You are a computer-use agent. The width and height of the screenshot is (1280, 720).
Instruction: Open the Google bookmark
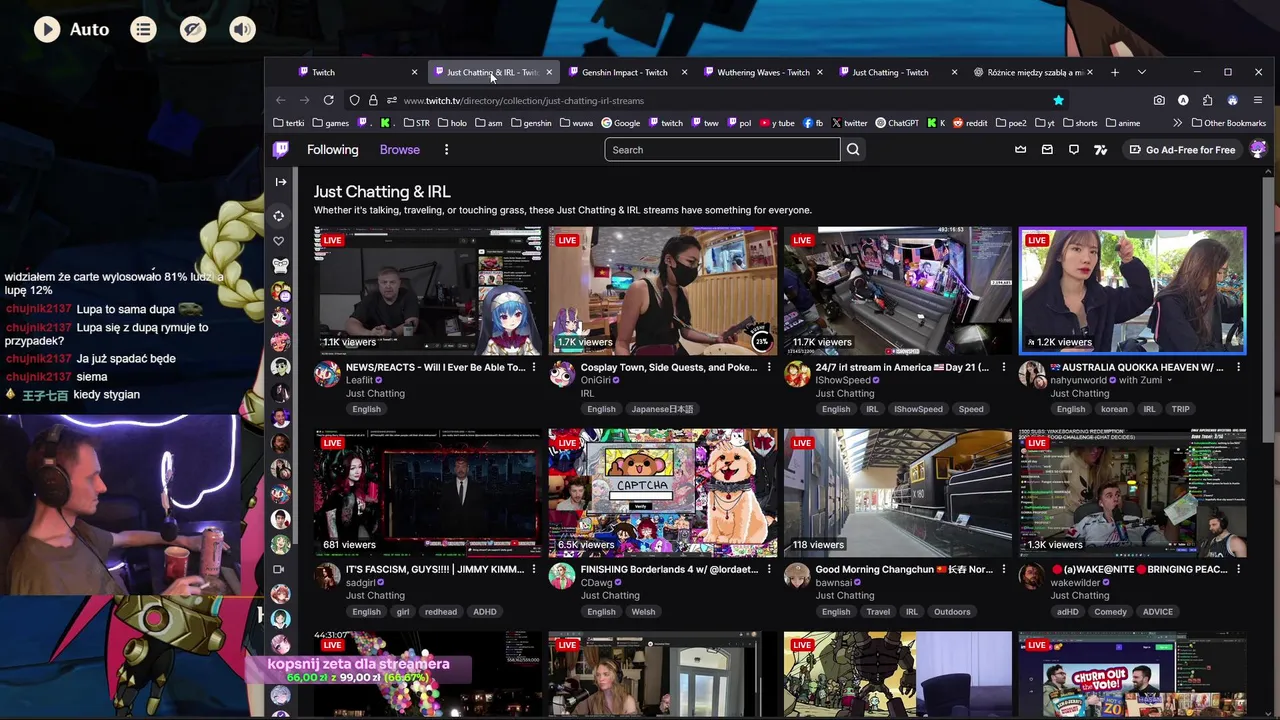(620, 123)
